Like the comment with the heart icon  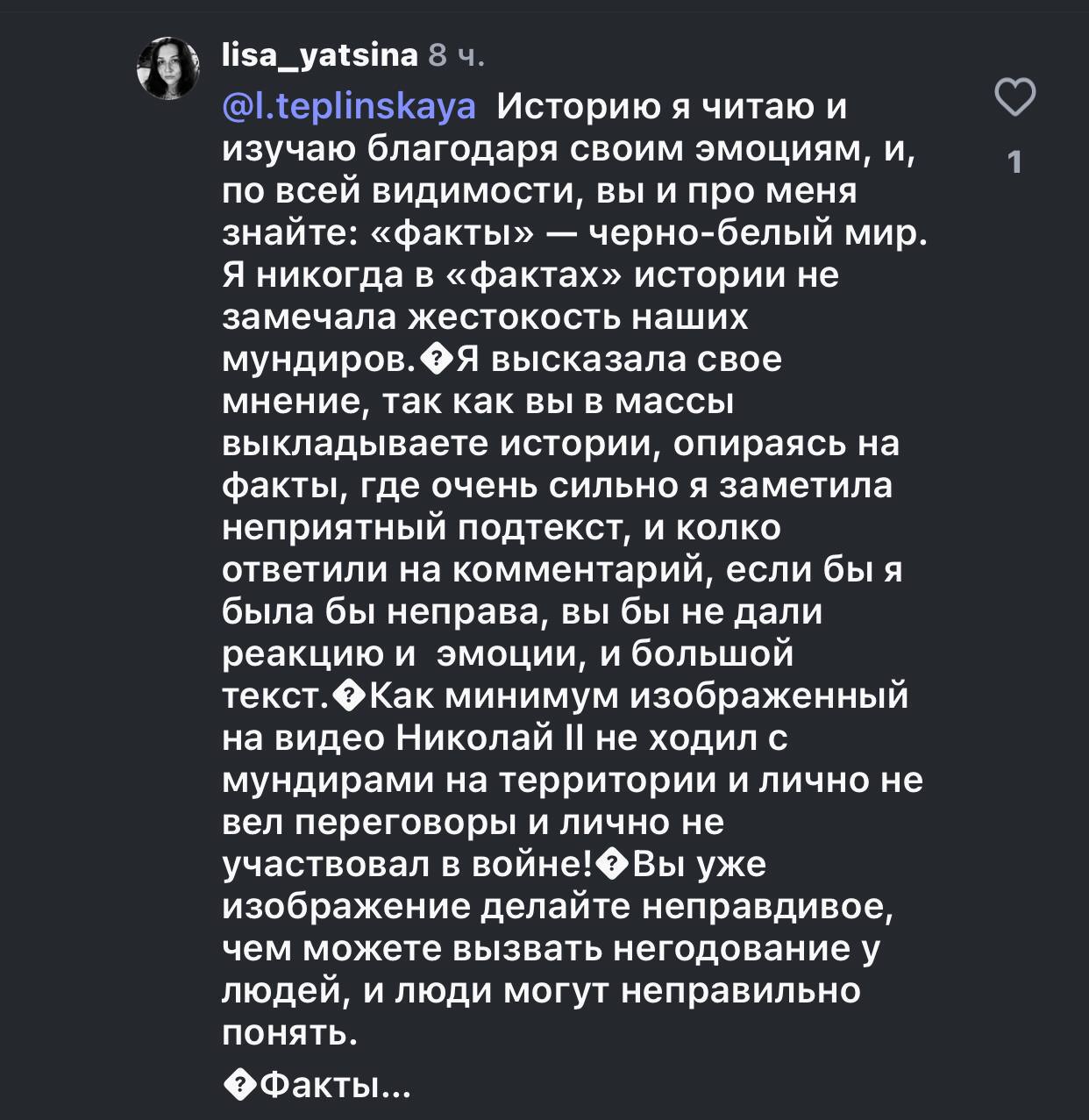click(x=1015, y=97)
